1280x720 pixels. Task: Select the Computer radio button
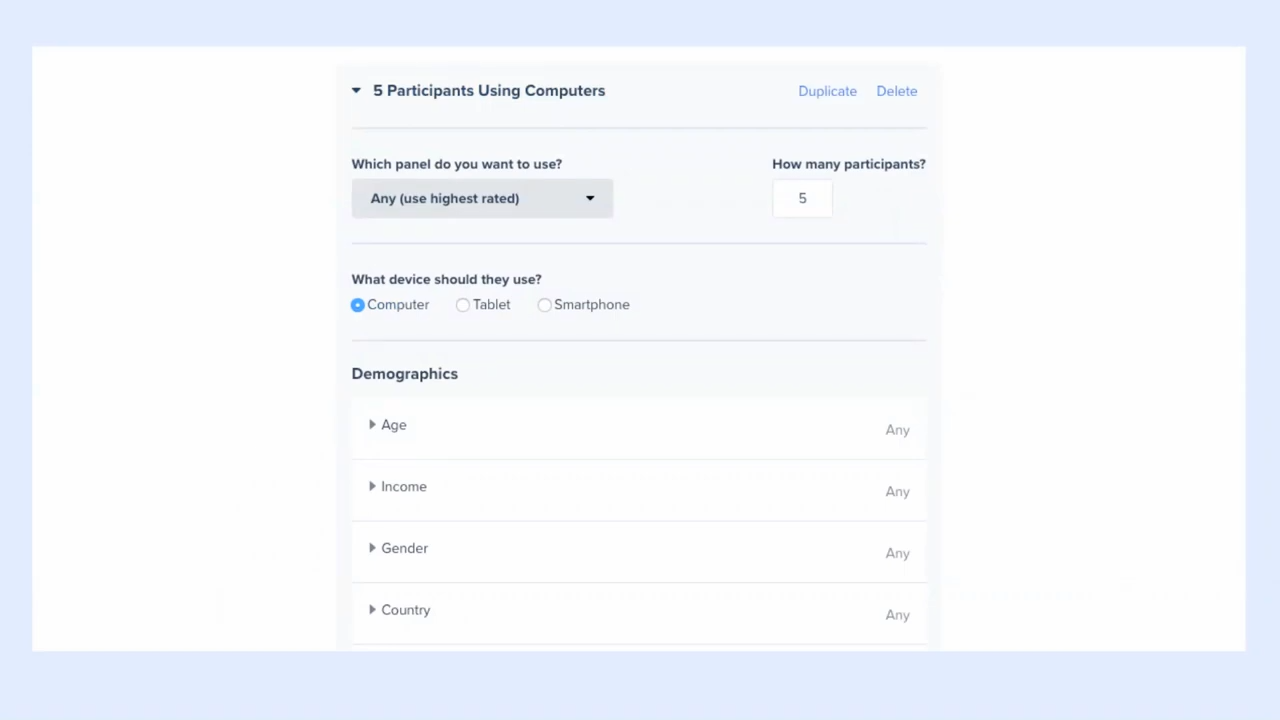[358, 305]
